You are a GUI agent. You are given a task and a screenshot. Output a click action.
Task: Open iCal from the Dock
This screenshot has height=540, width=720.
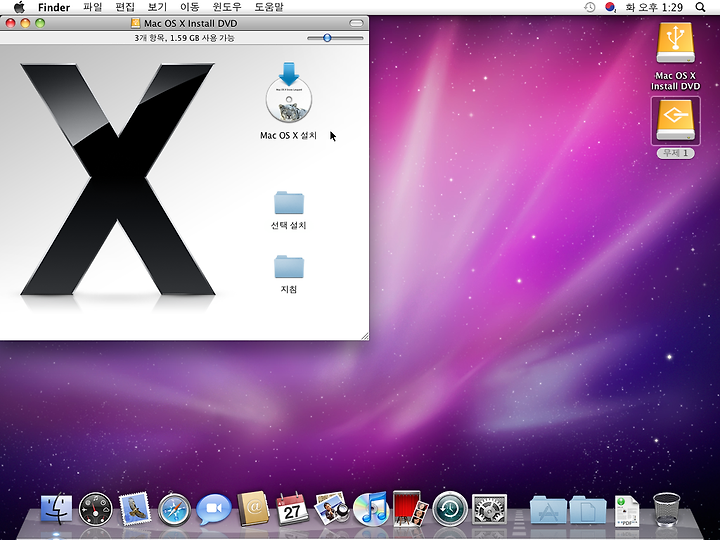point(292,509)
